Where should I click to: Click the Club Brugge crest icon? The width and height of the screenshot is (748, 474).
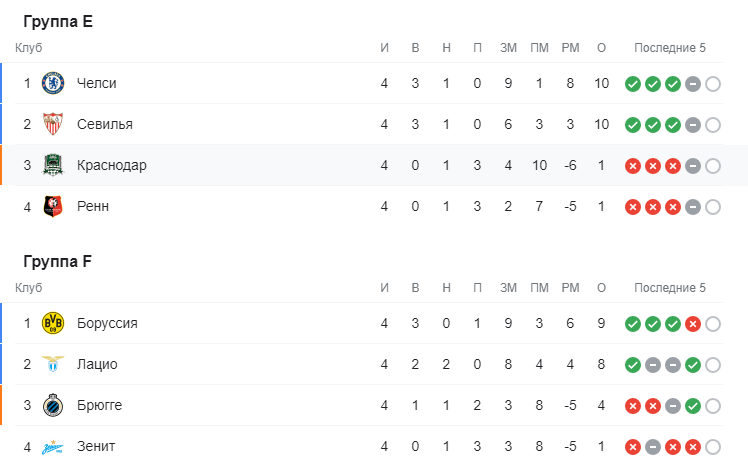point(53,405)
